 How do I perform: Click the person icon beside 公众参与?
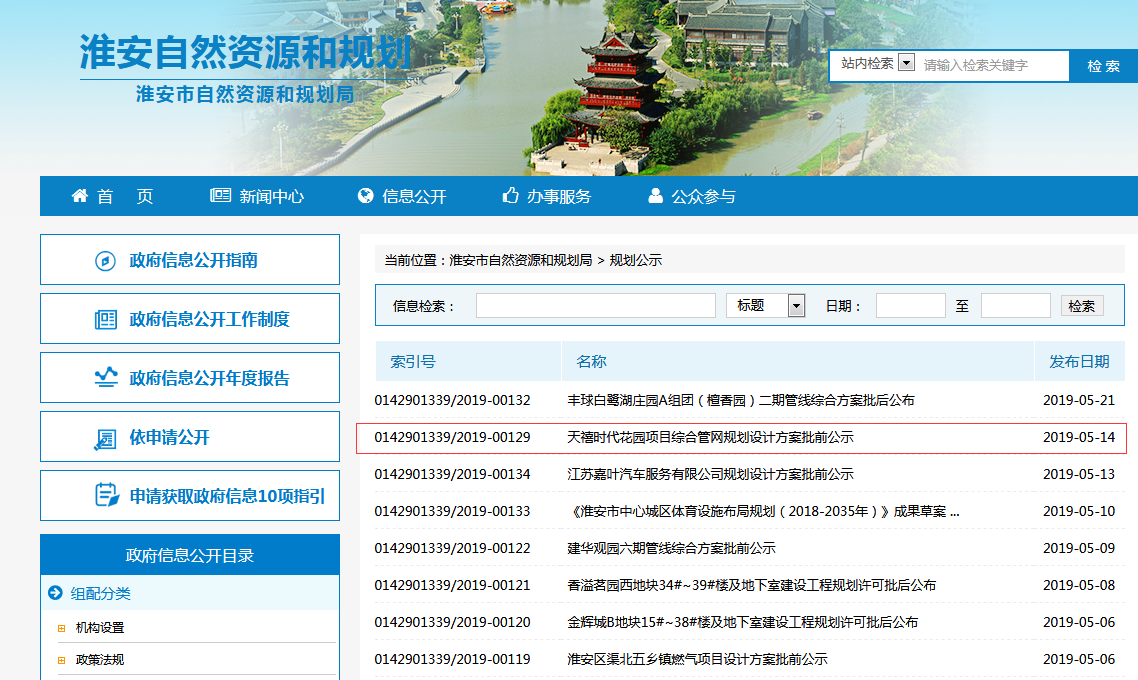pyautogui.click(x=656, y=196)
